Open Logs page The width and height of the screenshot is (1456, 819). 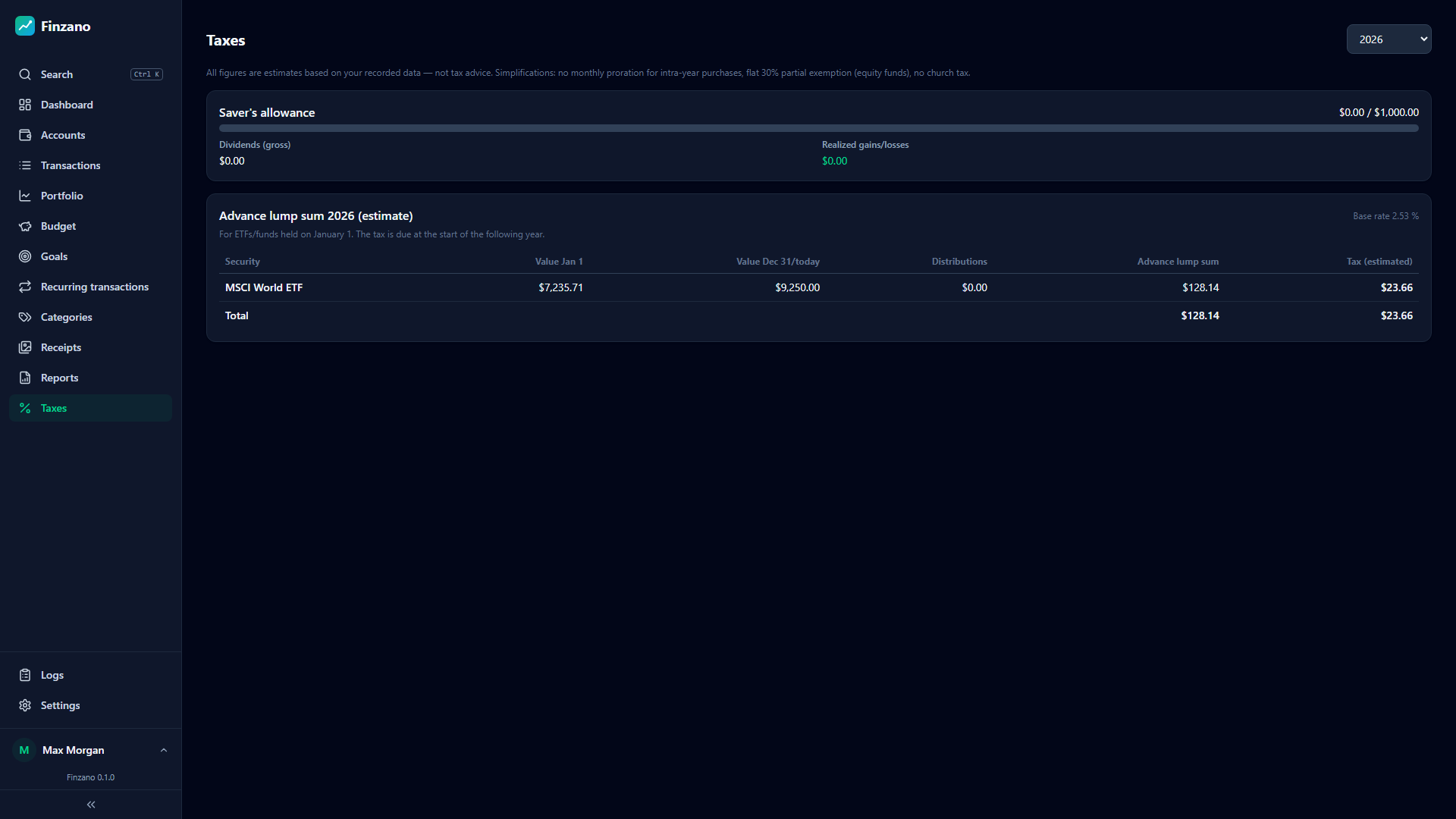coord(90,675)
